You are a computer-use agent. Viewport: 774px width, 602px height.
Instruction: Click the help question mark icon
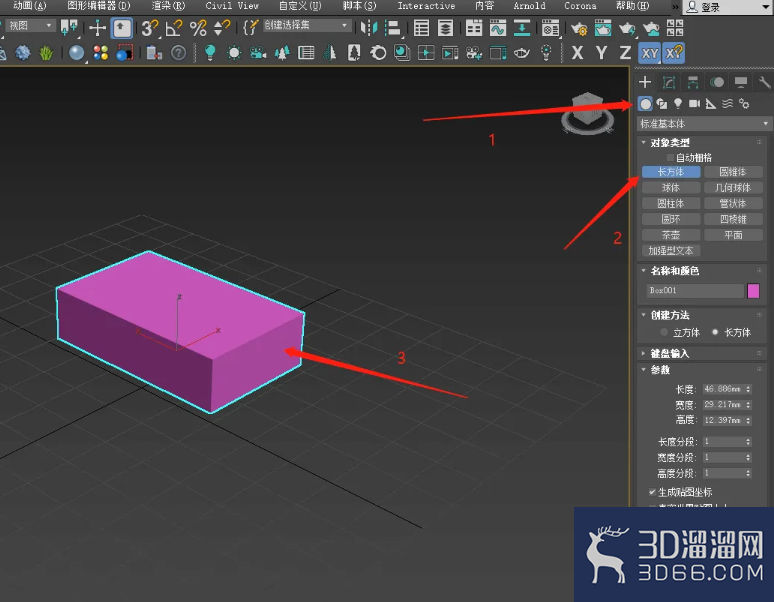coord(178,53)
